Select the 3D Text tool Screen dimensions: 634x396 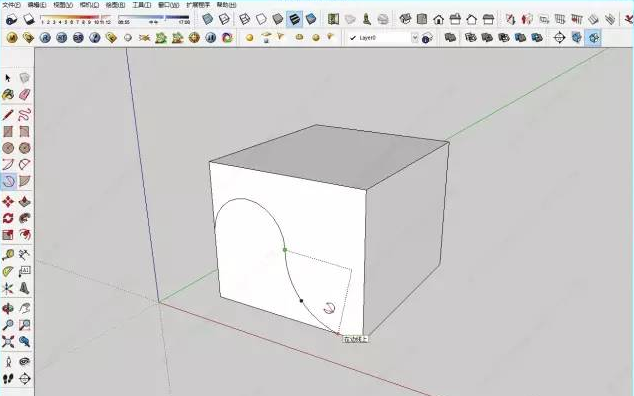click(24, 288)
